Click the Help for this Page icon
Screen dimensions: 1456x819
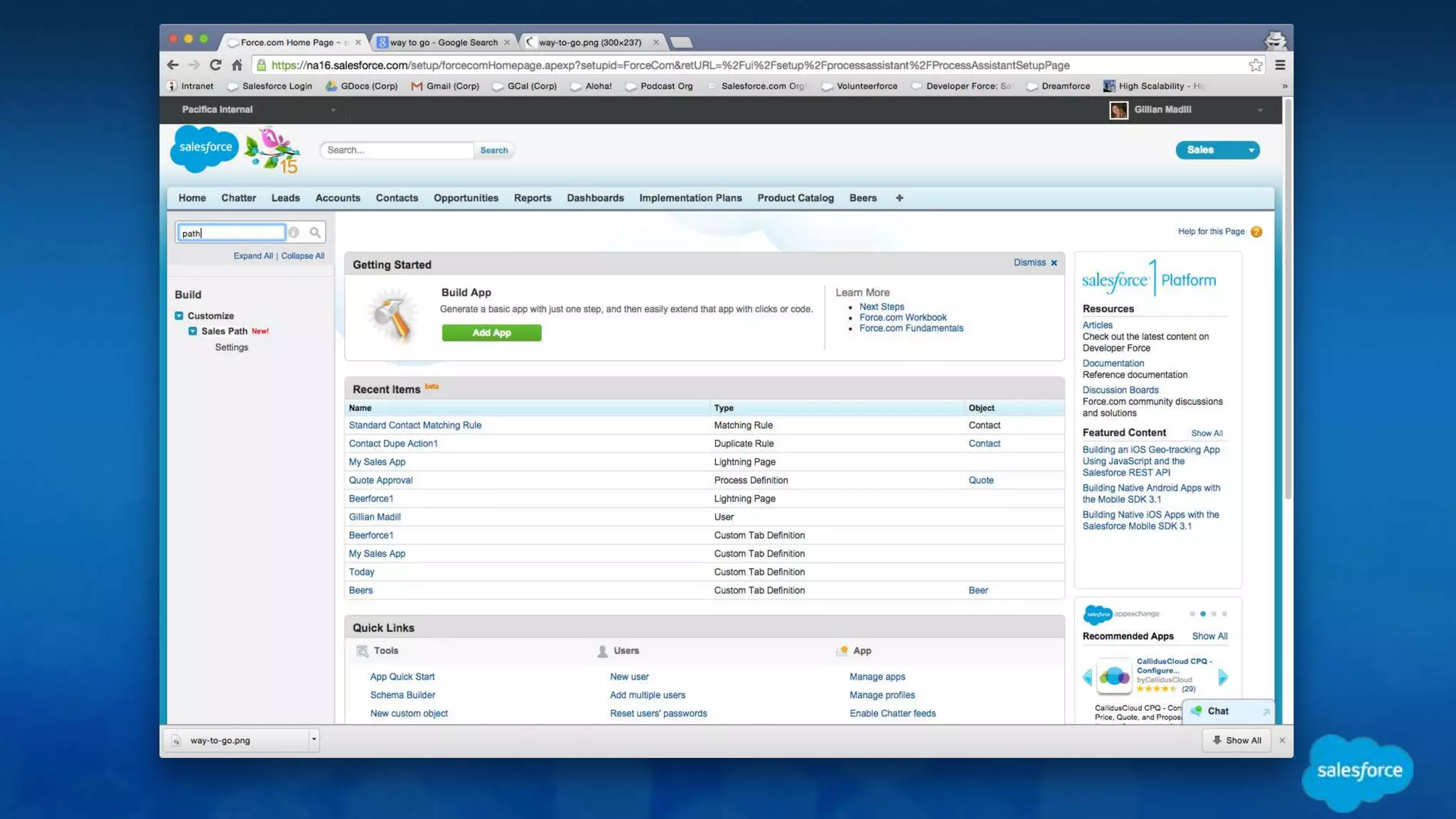click(1256, 232)
